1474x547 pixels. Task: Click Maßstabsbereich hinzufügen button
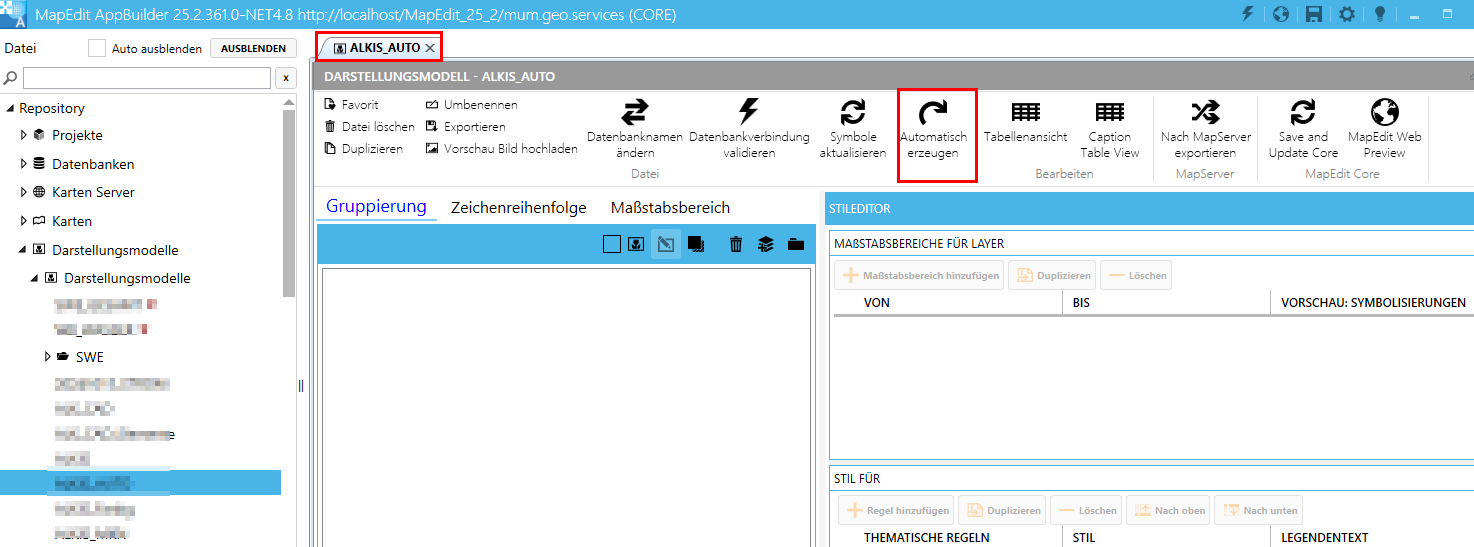coord(920,276)
